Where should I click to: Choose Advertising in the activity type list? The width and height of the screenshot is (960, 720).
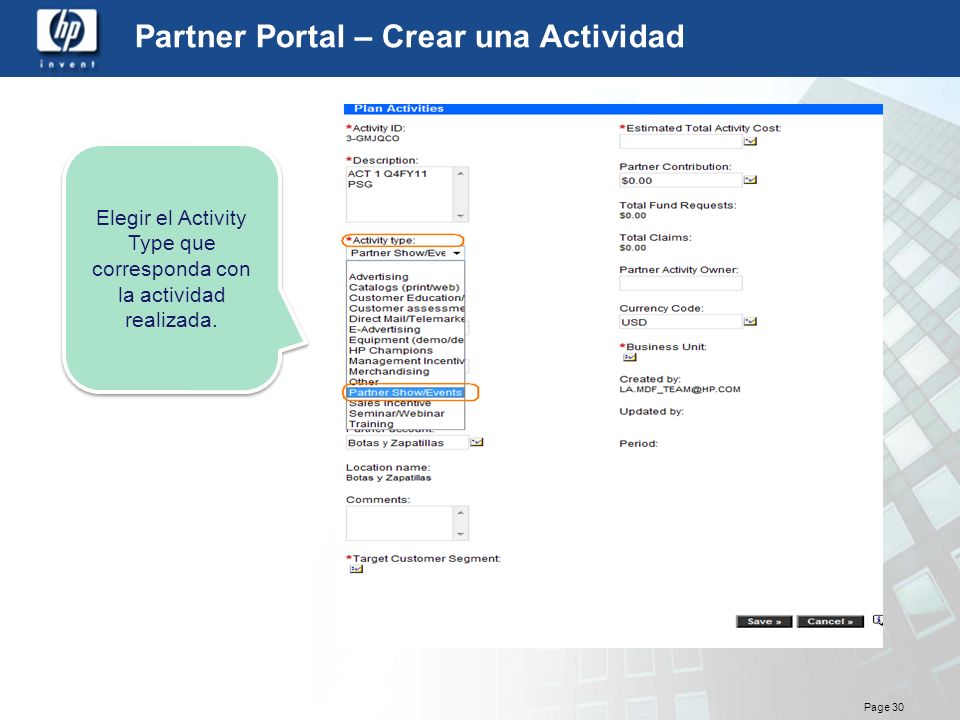[378, 277]
